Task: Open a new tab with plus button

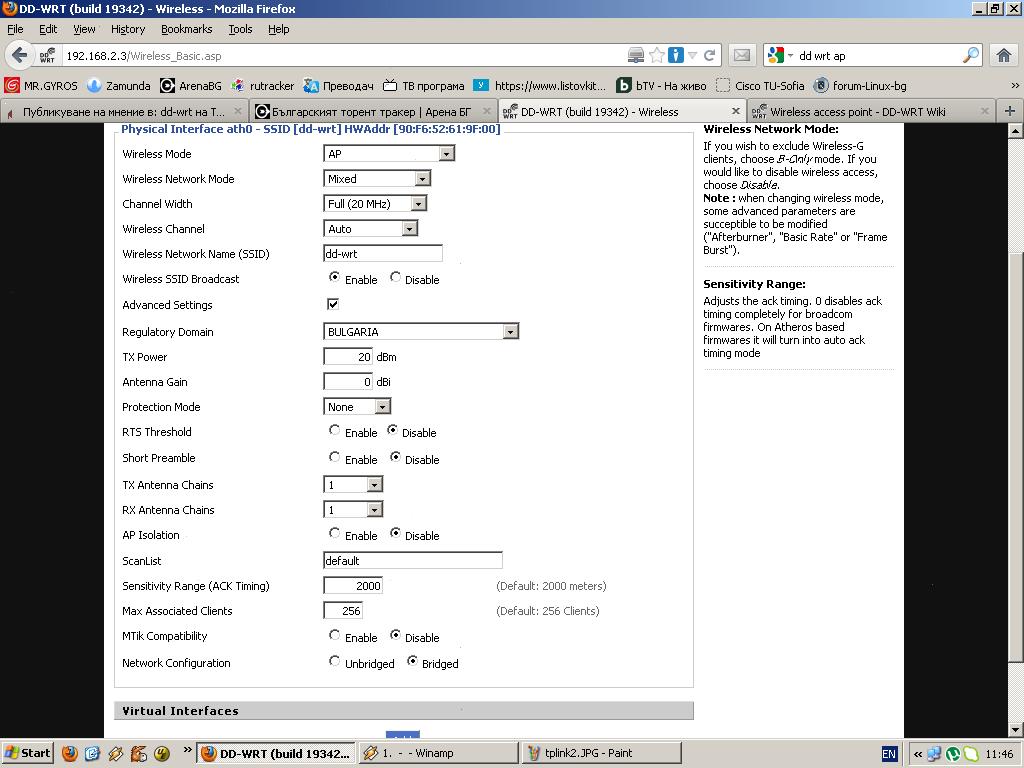Action: pyautogui.click(x=1009, y=111)
